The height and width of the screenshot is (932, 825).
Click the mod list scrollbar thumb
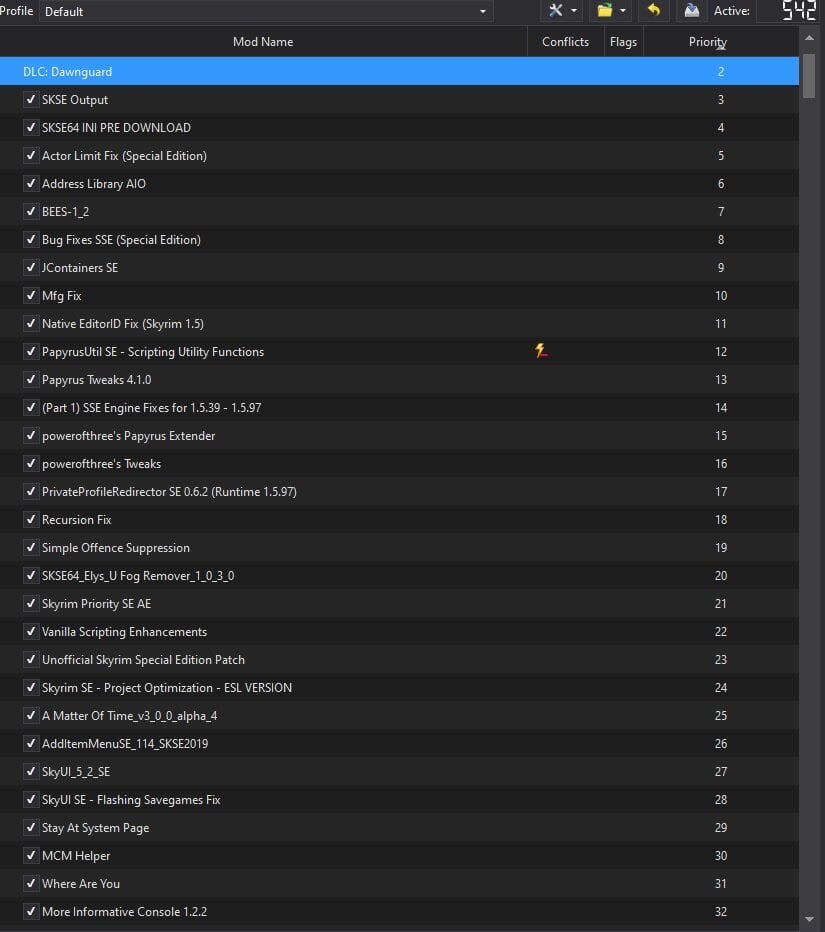click(808, 76)
